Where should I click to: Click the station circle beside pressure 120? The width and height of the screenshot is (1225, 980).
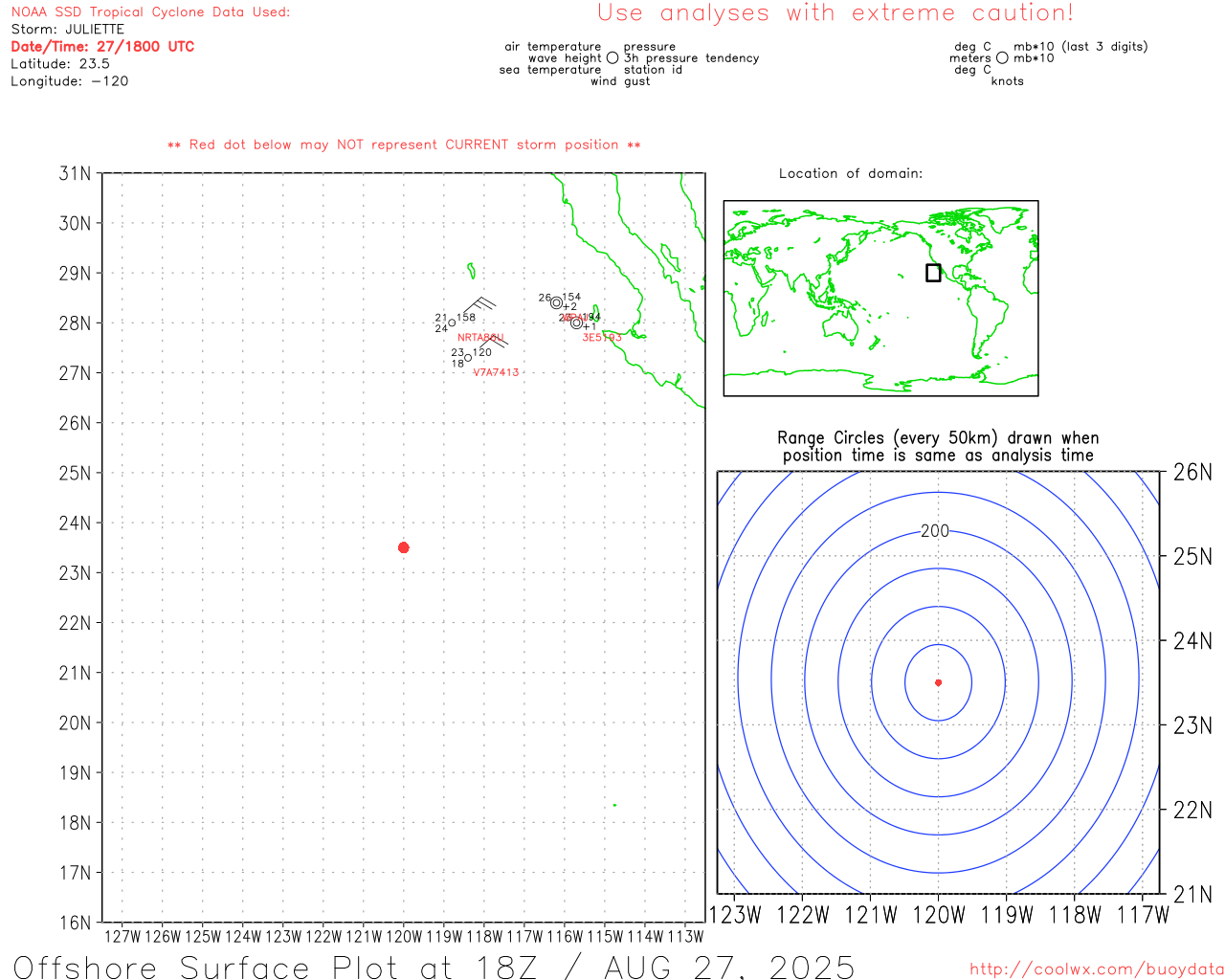pyautogui.click(x=468, y=358)
